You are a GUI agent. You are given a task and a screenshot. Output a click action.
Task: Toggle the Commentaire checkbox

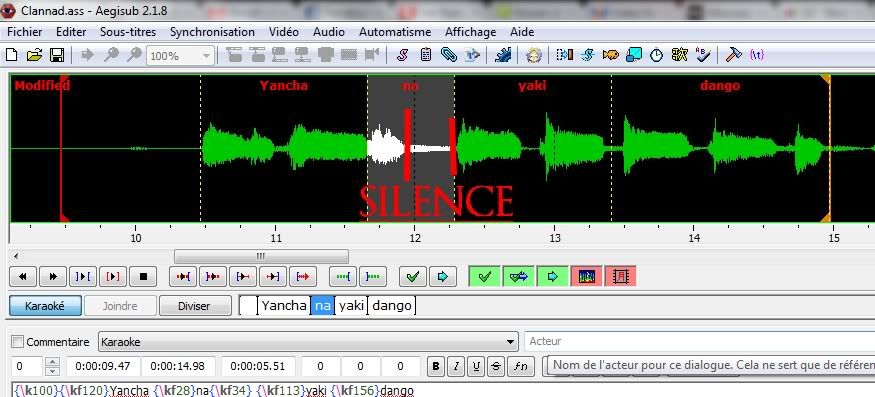coord(18,342)
